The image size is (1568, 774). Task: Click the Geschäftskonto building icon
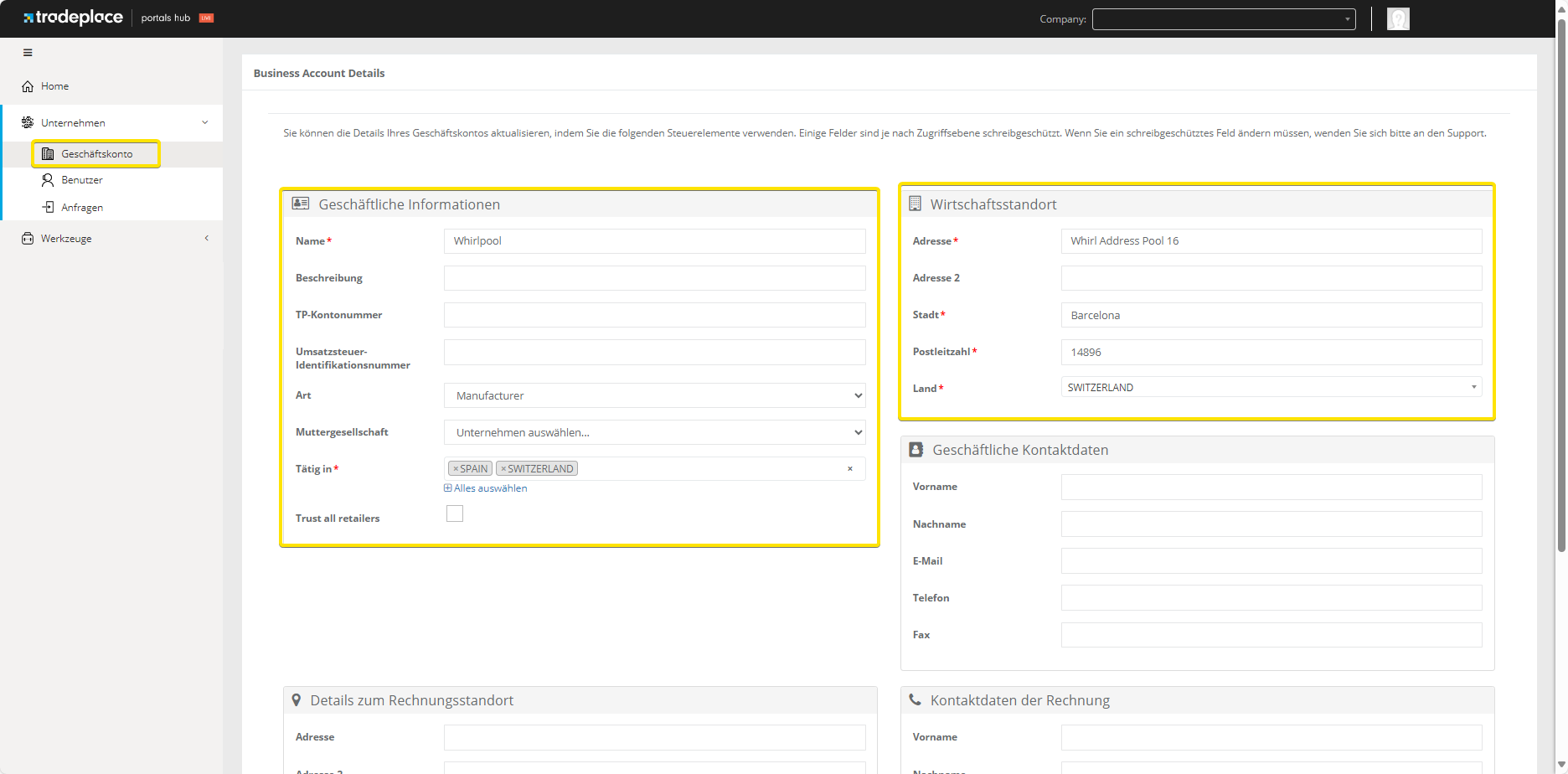pos(48,154)
